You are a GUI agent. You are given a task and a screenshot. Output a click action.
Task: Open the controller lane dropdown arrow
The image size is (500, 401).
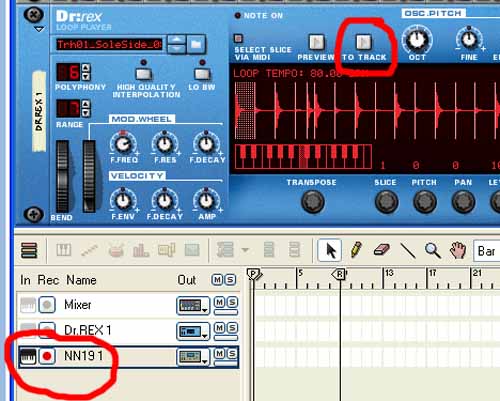(x=245, y=250)
